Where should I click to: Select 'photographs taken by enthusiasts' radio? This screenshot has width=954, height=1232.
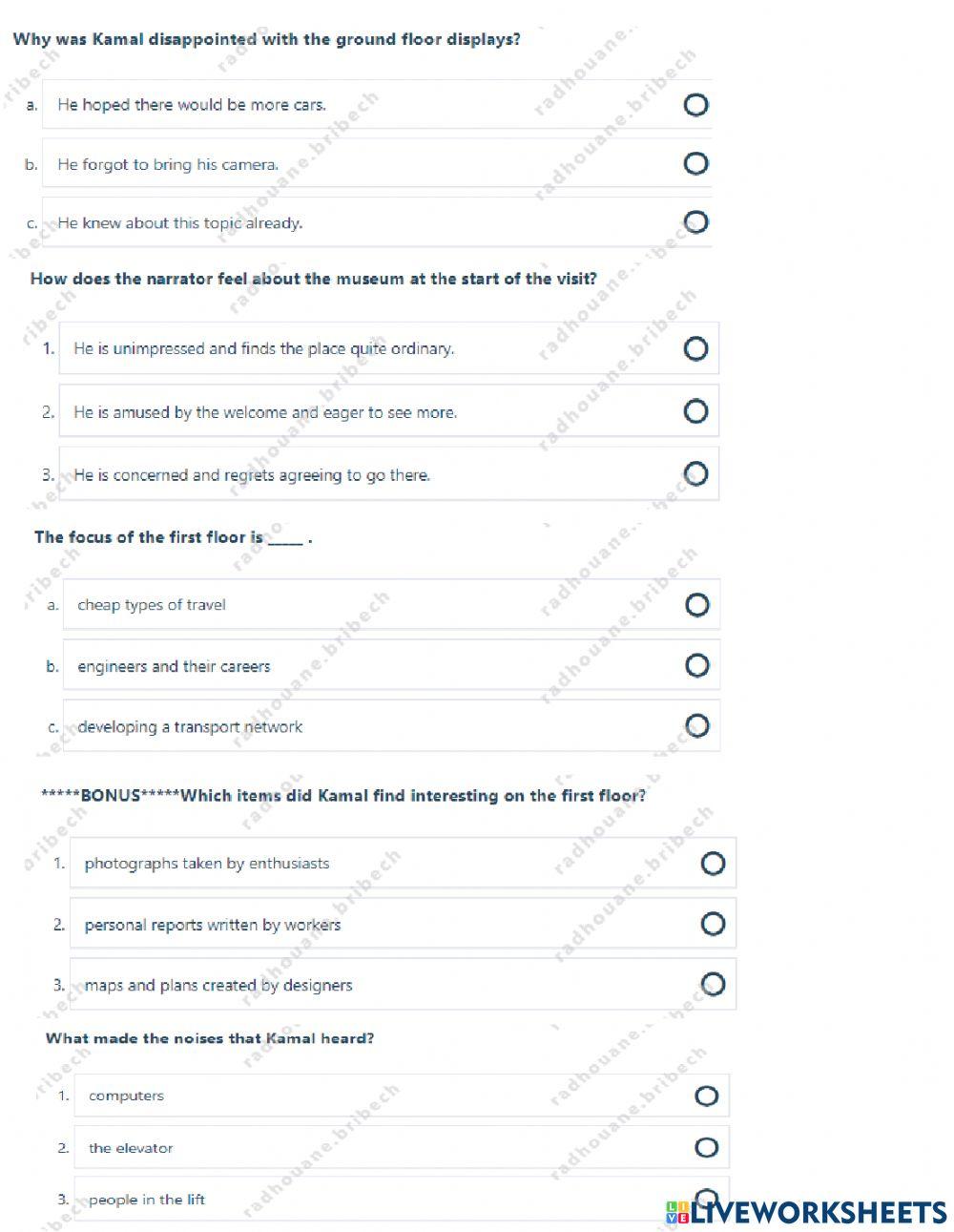pos(713,863)
